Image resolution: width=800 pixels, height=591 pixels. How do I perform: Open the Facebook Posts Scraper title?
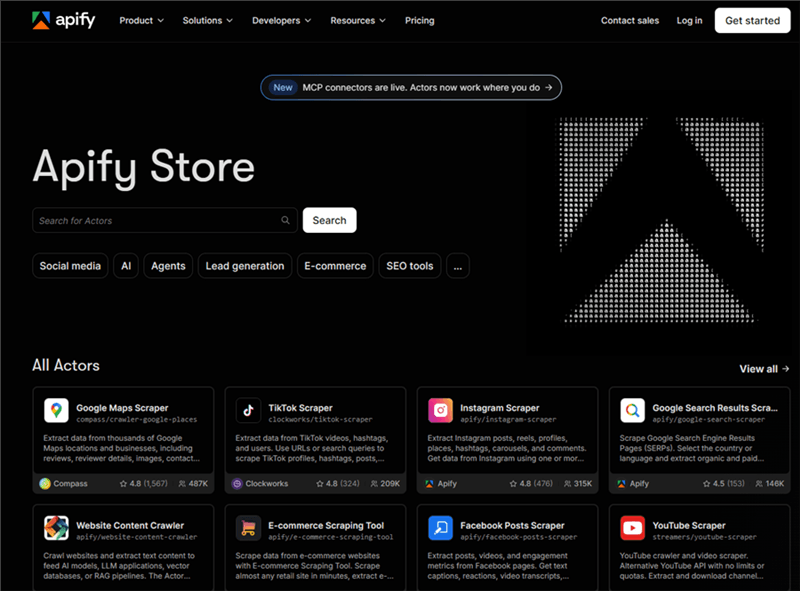(x=512, y=525)
